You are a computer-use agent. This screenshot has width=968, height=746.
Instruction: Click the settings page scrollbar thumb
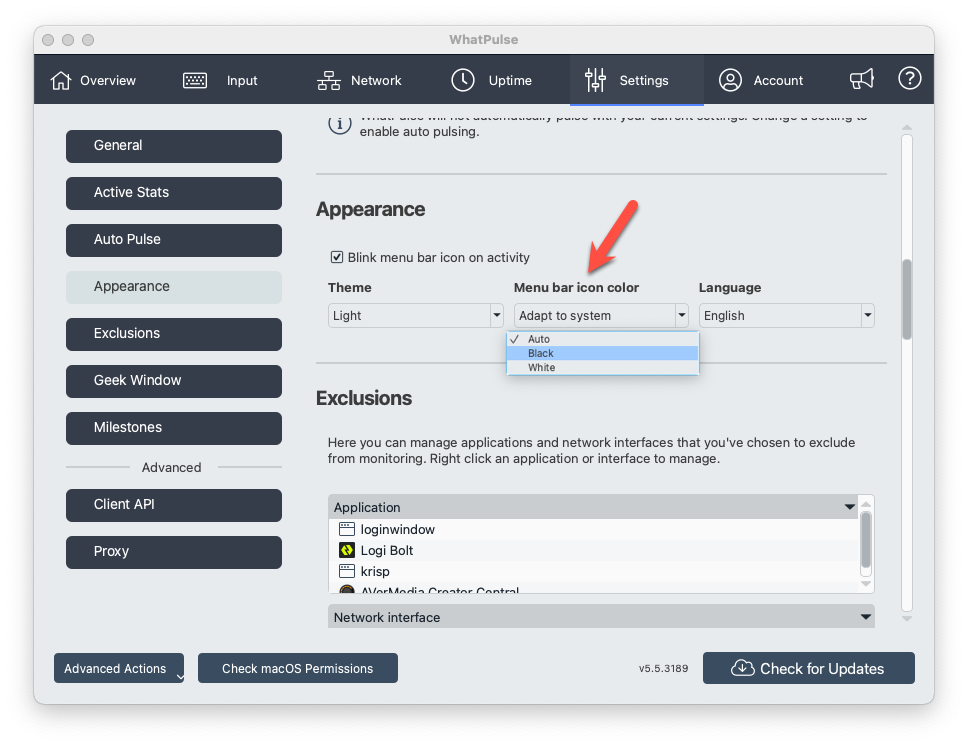click(x=907, y=299)
